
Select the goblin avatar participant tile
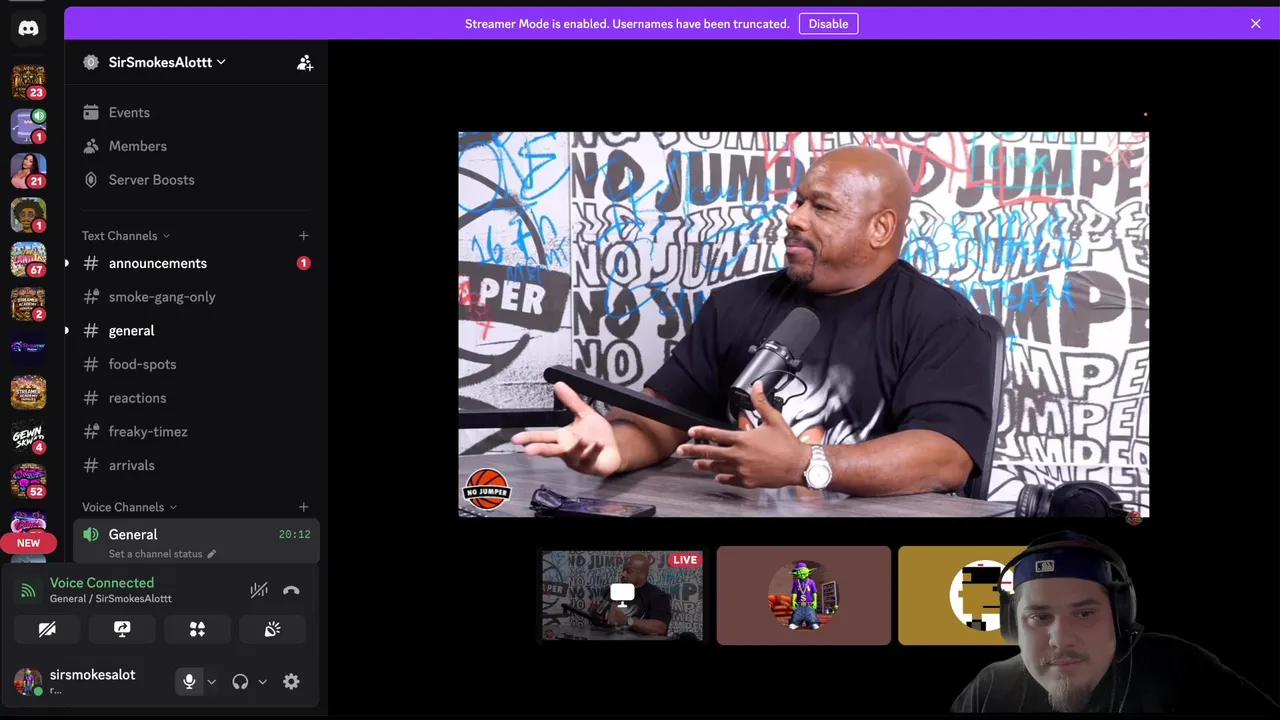[x=803, y=595]
